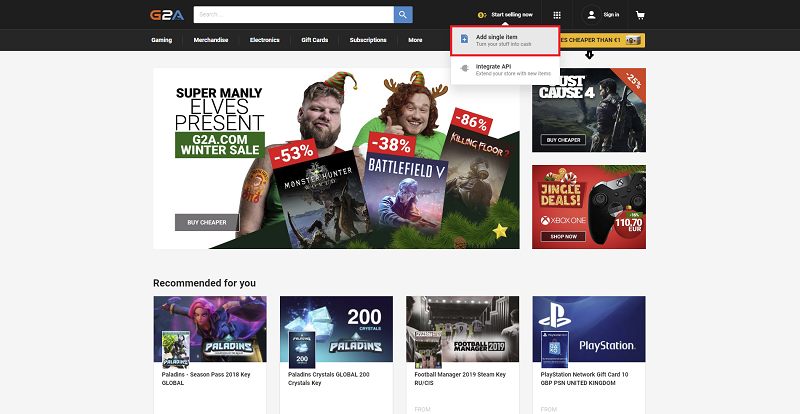800x414 pixels.
Task: Click the coin icon beside Start selling now
Action: tap(482, 15)
